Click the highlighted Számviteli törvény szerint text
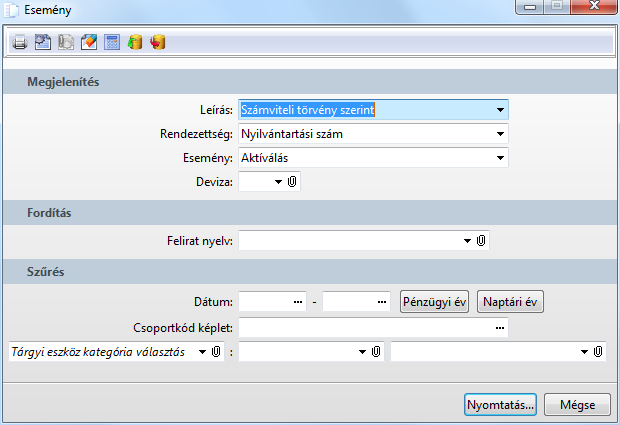Screen dimensions: 620x425 (x=308, y=110)
